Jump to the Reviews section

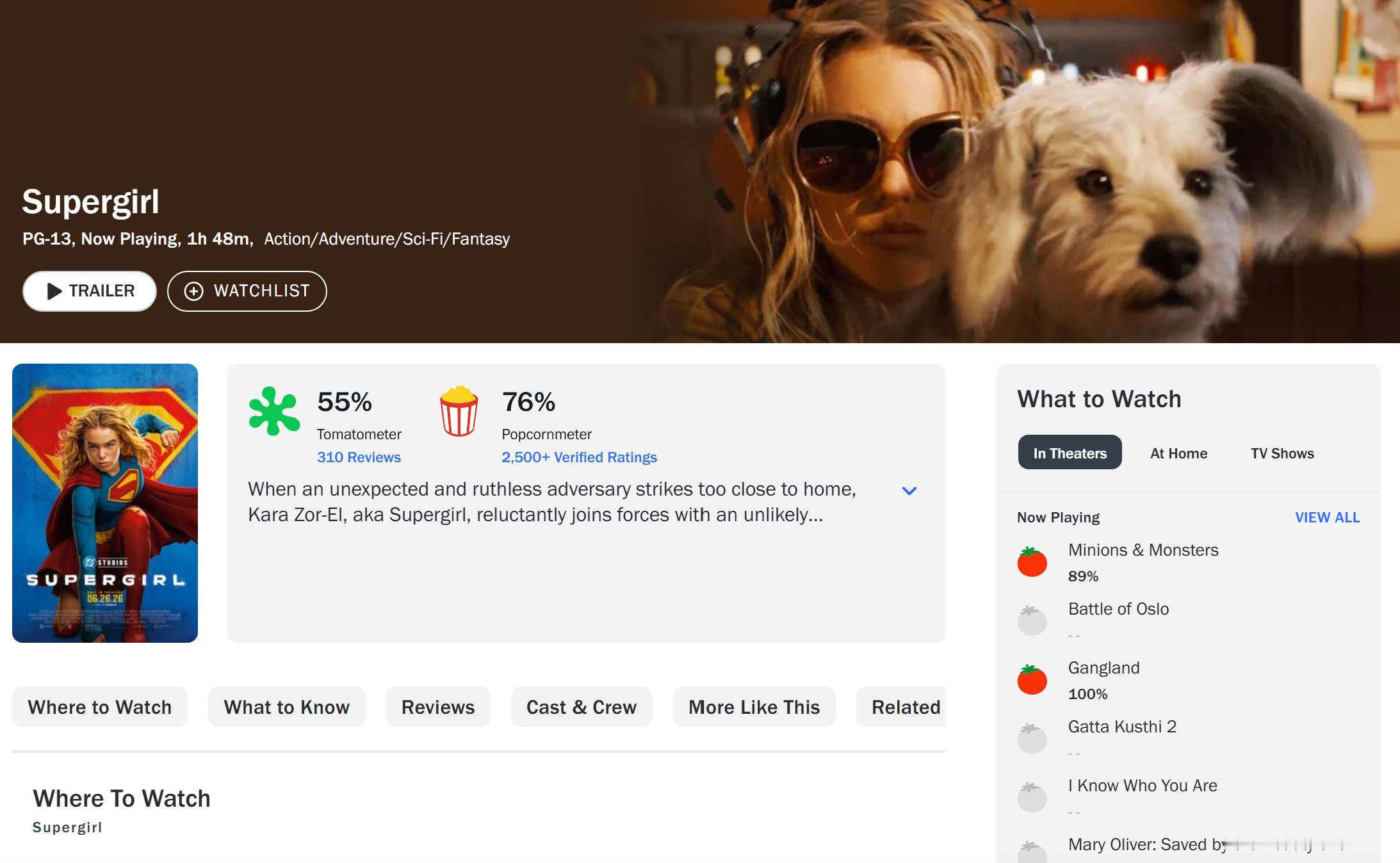tap(438, 707)
